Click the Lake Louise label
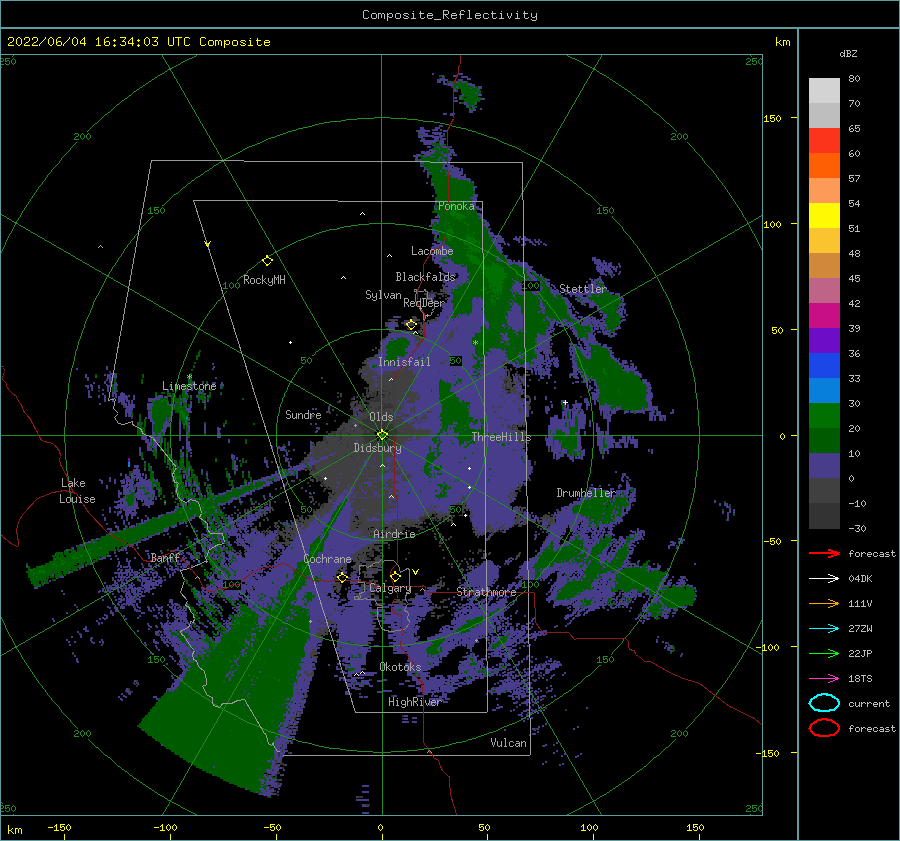The image size is (900, 841). pos(78,491)
